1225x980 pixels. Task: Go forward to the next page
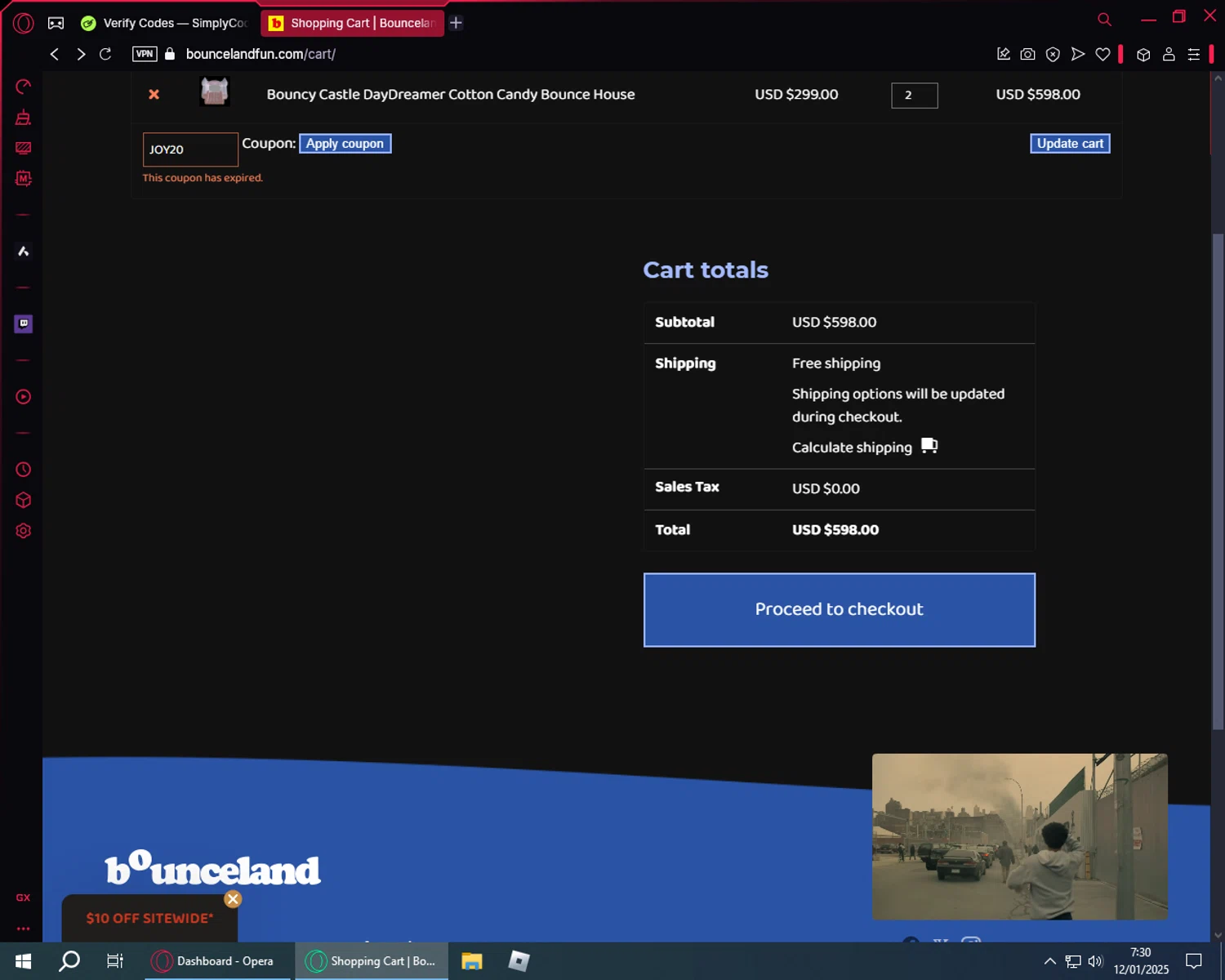[x=80, y=54]
